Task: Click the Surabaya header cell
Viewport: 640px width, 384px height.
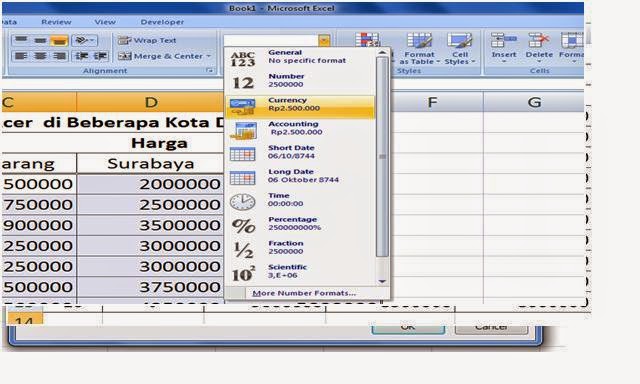Action: click(151, 164)
